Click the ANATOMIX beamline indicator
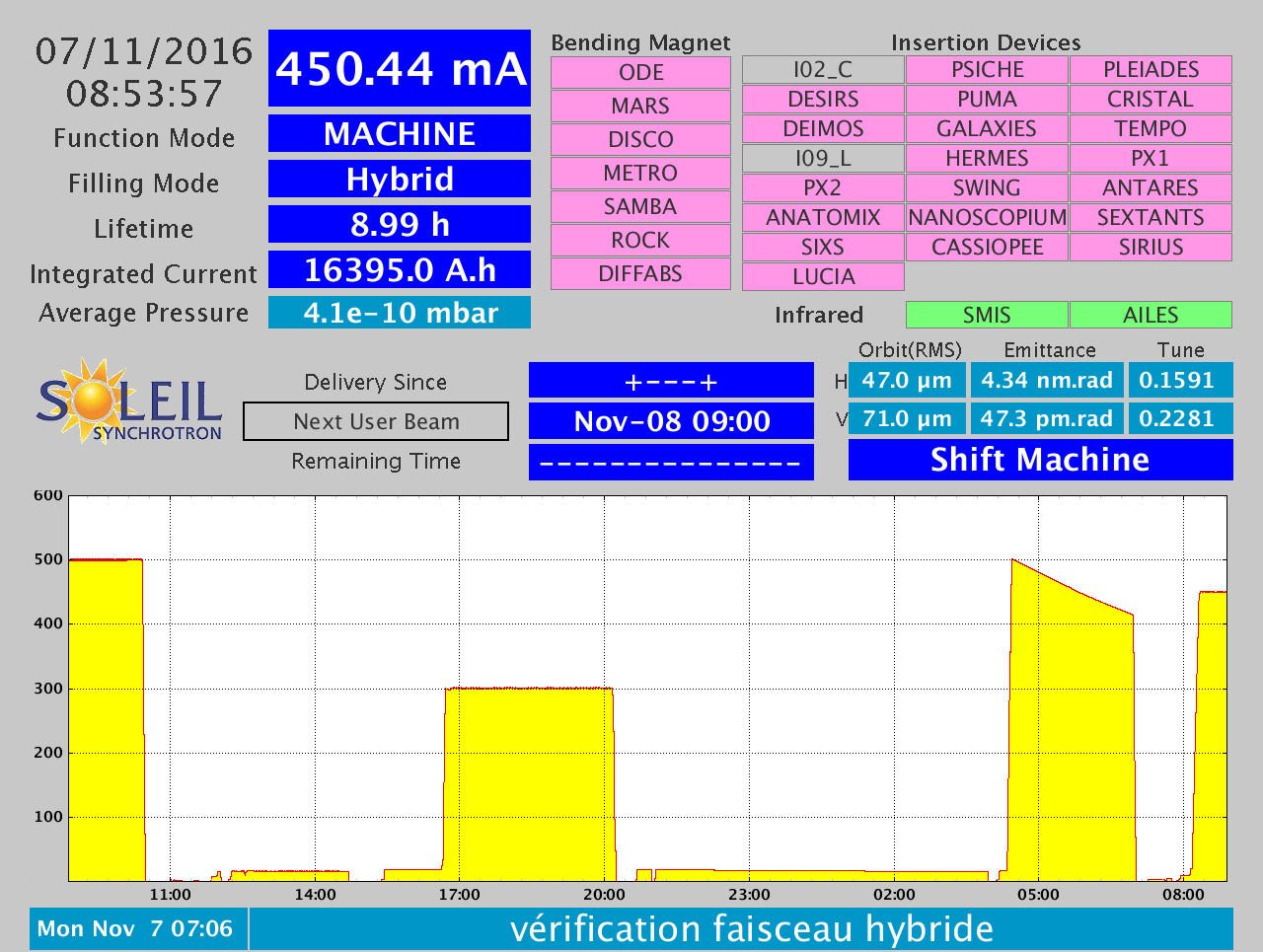Viewport: 1263px width, 952px height. (823, 217)
